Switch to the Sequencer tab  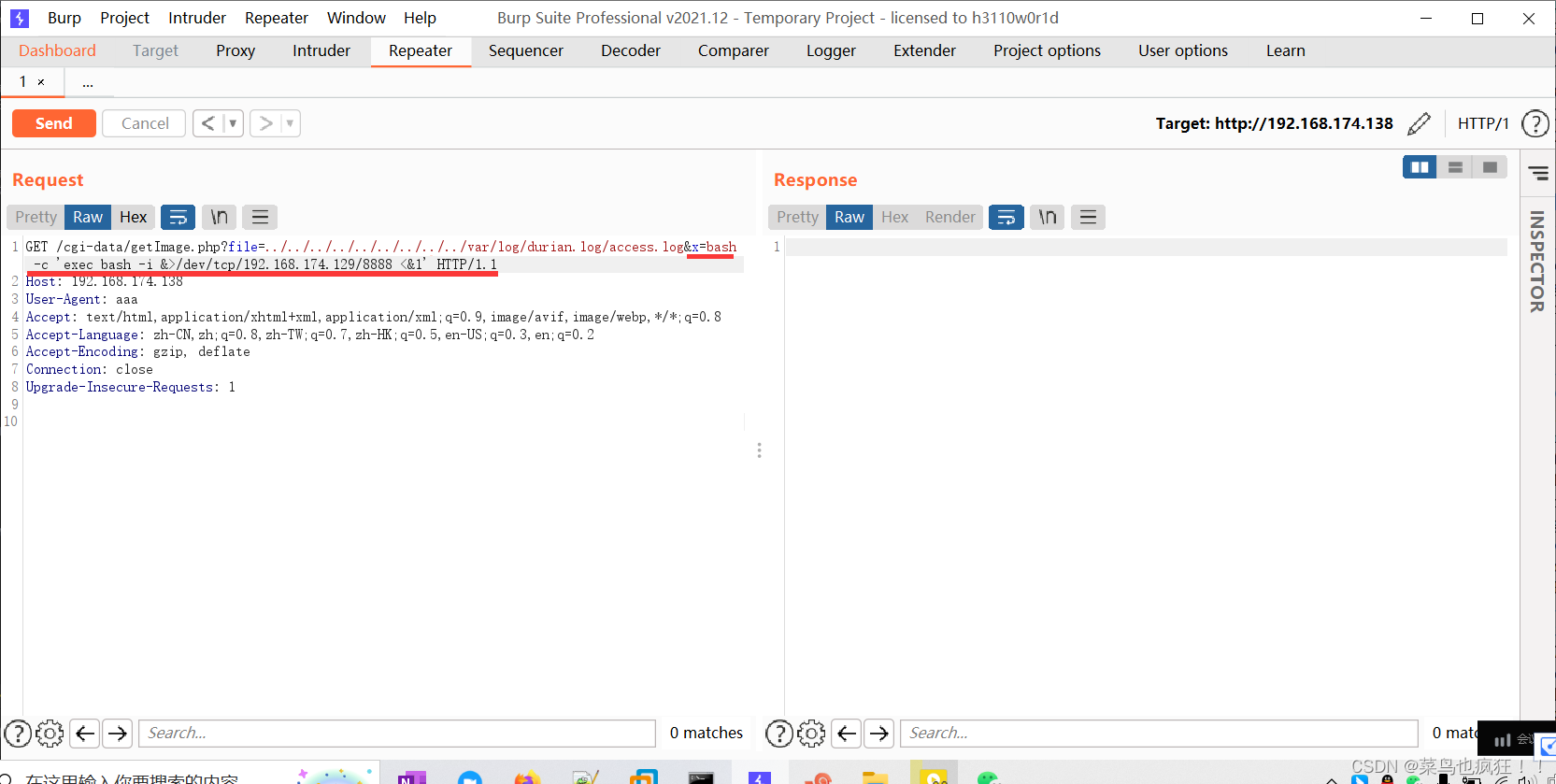pos(526,50)
